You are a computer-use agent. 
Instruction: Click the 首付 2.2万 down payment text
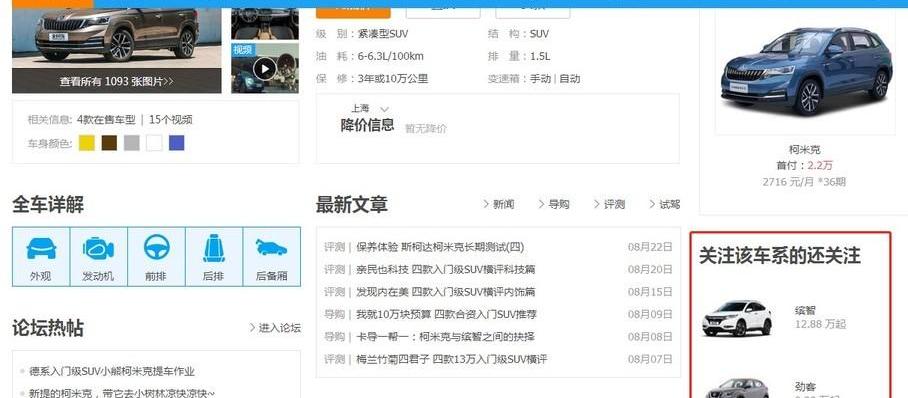click(804, 166)
